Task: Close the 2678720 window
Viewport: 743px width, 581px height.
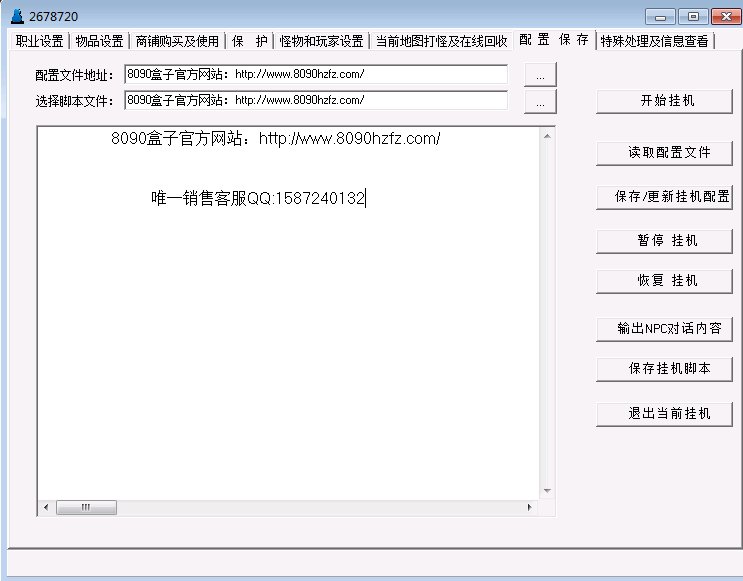Action: point(725,17)
